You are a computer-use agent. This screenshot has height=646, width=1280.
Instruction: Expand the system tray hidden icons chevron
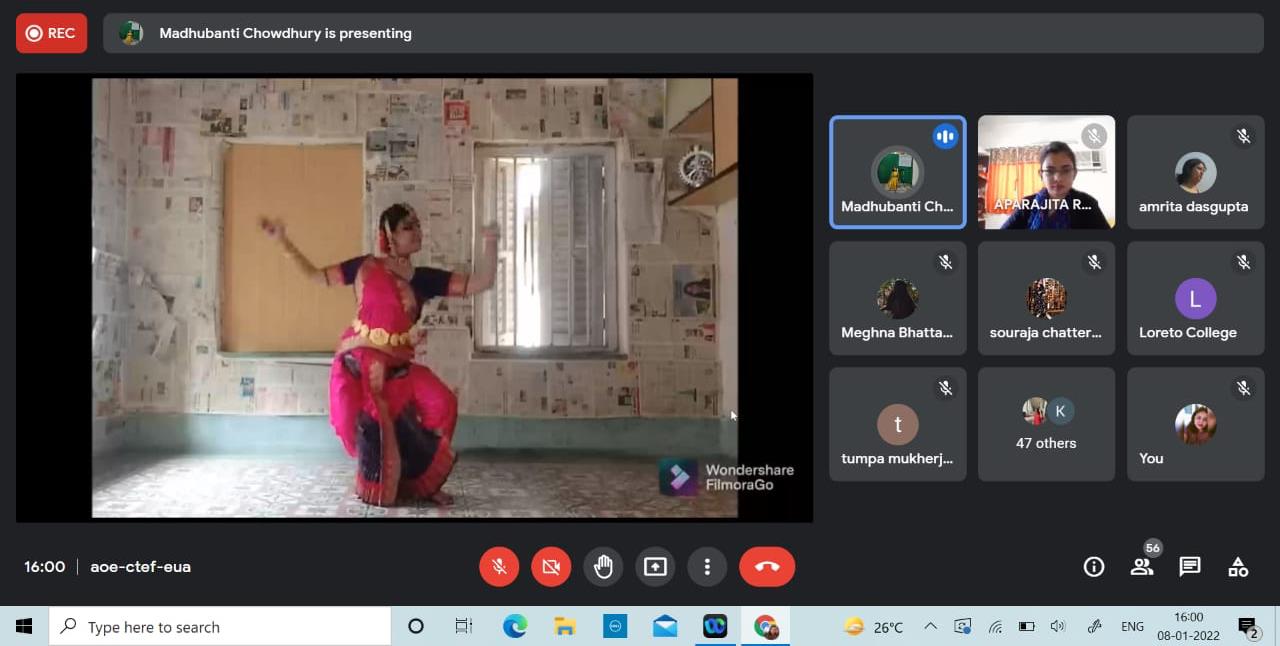930,627
